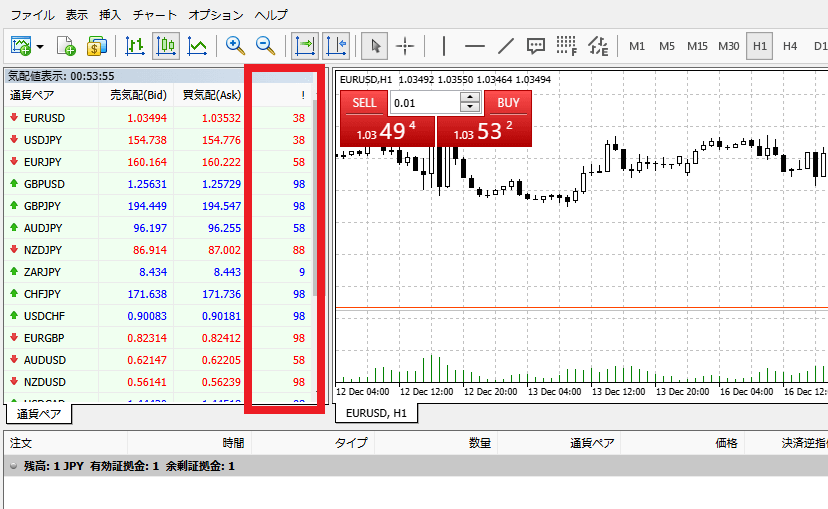
Task: Click the market watch vertical scrollbar
Action: point(318,200)
